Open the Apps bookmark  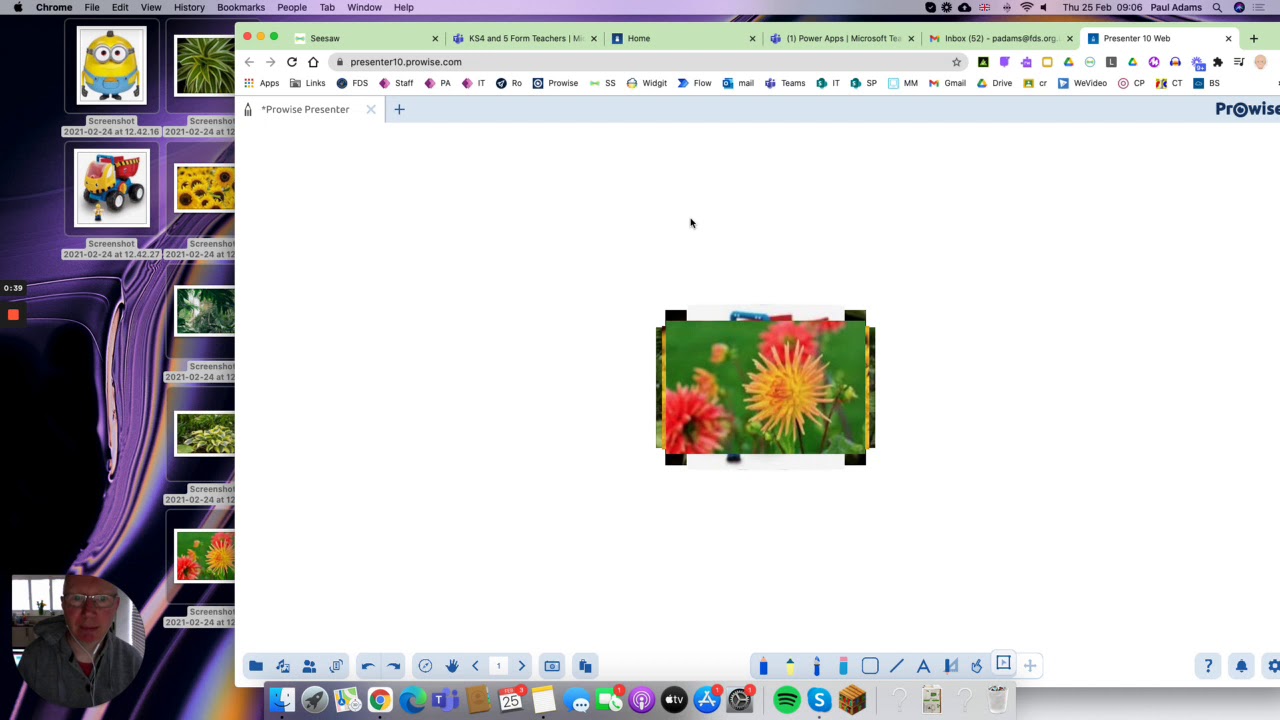pos(262,83)
